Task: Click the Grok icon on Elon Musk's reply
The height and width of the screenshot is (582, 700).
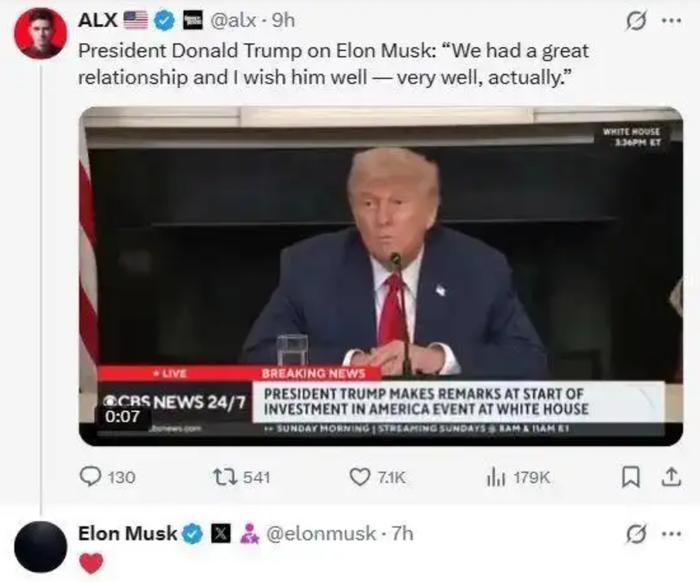Action: [x=636, y=534]
